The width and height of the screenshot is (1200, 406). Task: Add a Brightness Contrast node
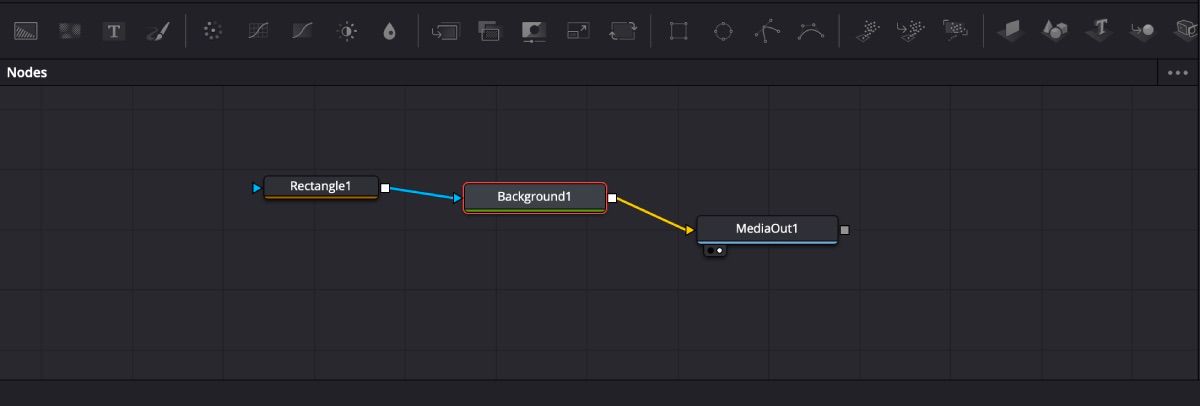point(347,31)
